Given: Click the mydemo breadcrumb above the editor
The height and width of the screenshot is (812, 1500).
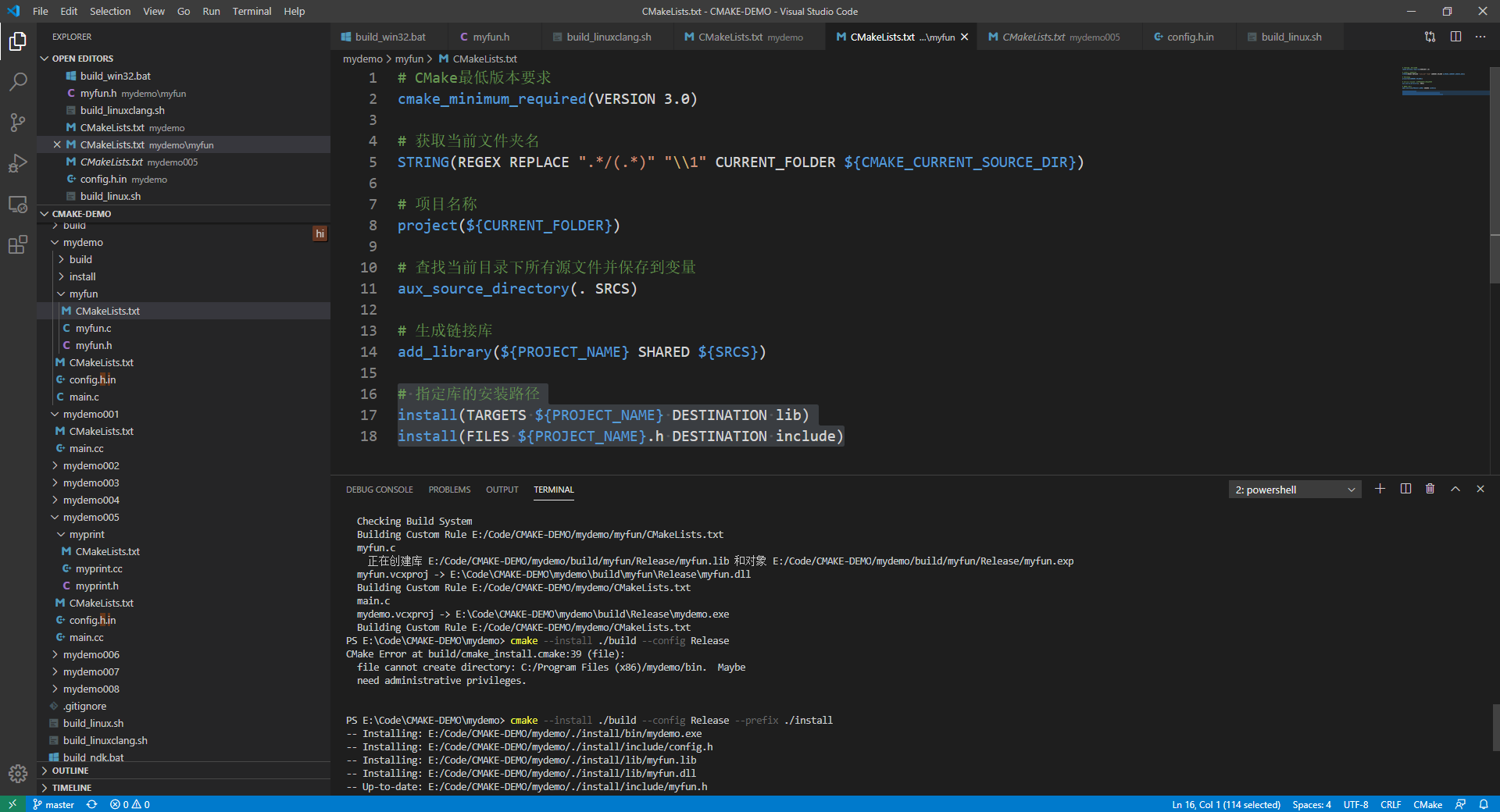Looking at the screenshot, I should 362,59.
